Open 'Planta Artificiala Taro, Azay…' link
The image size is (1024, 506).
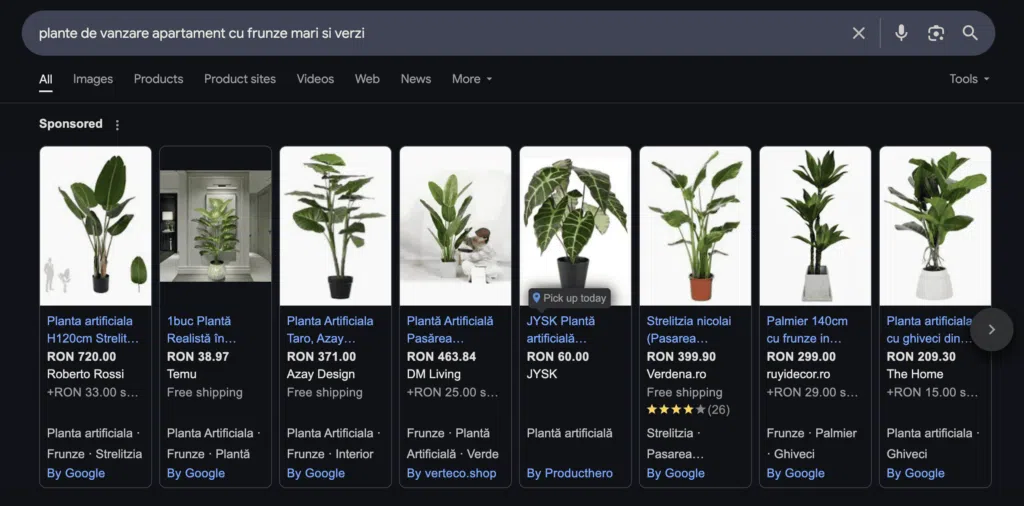pos(330,330)
